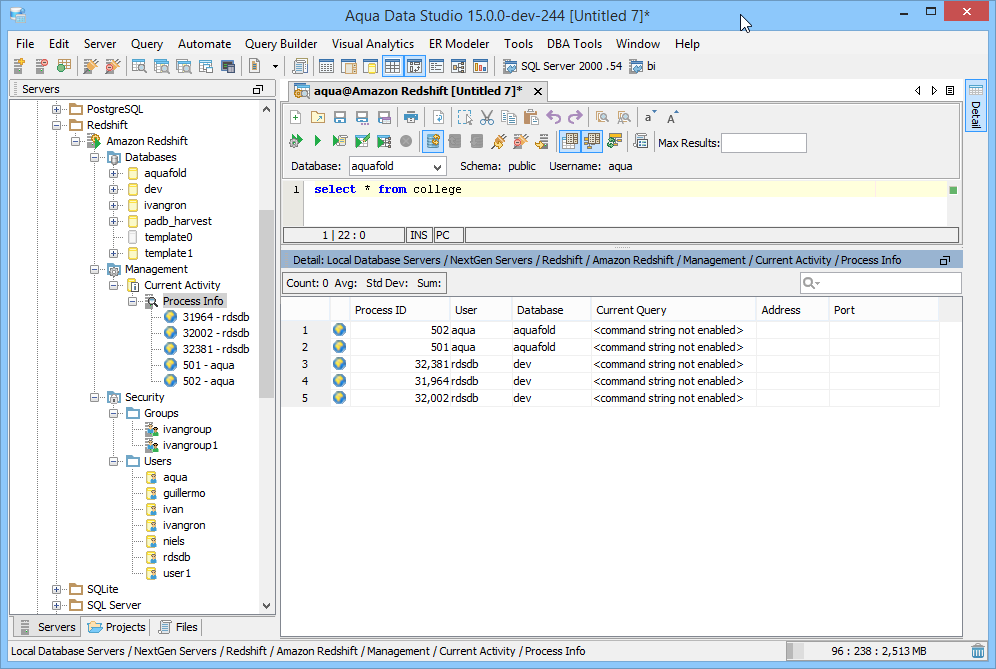Expand the SQLite folder node
The width and height of the screenshot is (996, 669).
click(57, 590)
